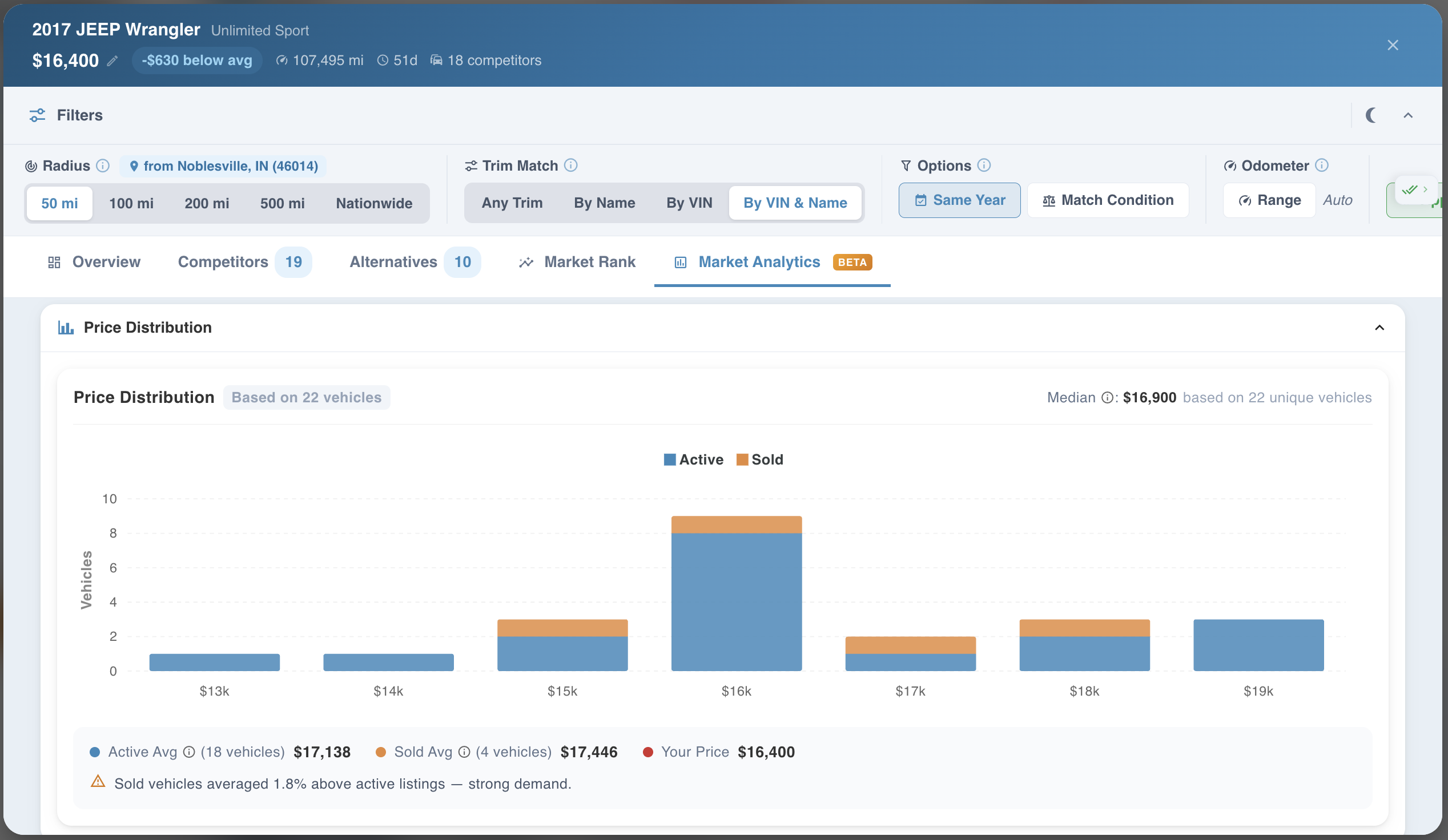Open the Alternatives tab
Image resolution: width=1448 pixels, height=840 pixels.
coord(415,262)
